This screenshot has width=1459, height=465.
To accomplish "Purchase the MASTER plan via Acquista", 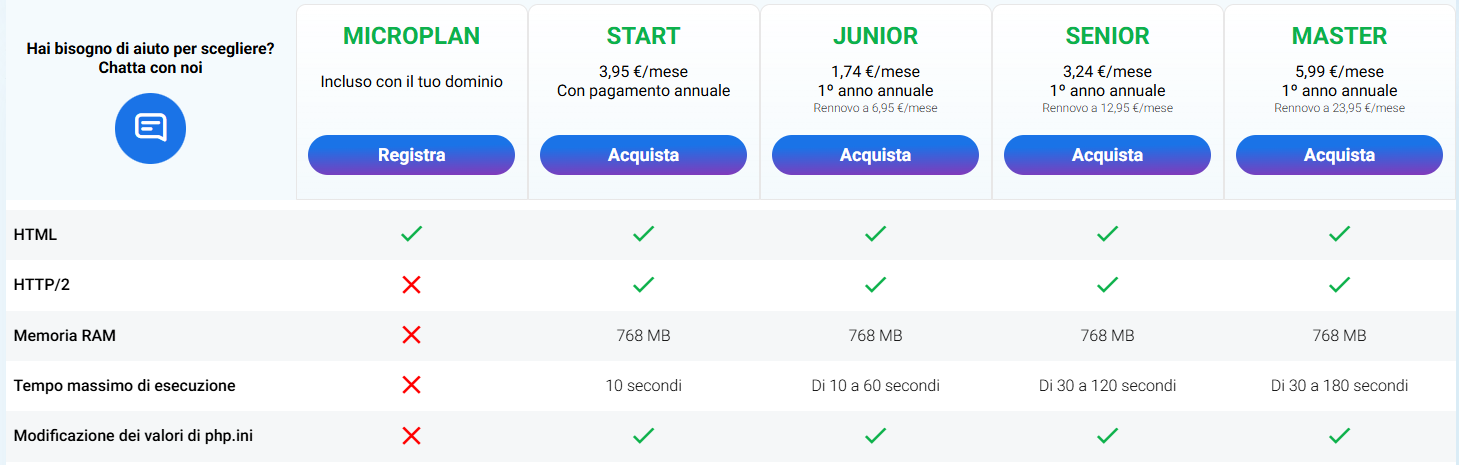I will click(1339, 155).
